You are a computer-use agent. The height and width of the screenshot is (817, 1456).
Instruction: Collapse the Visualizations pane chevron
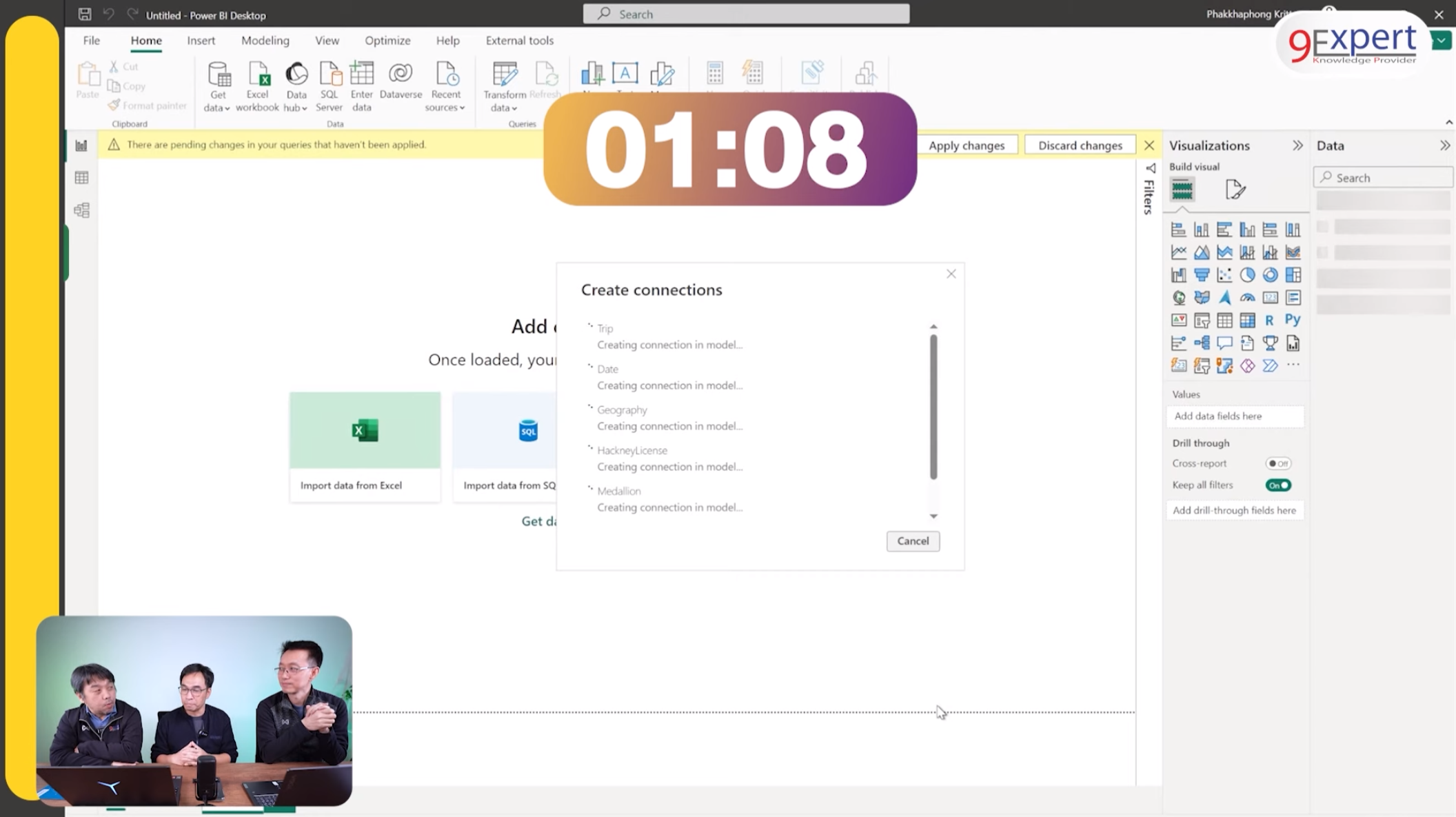pos(1297,145)
